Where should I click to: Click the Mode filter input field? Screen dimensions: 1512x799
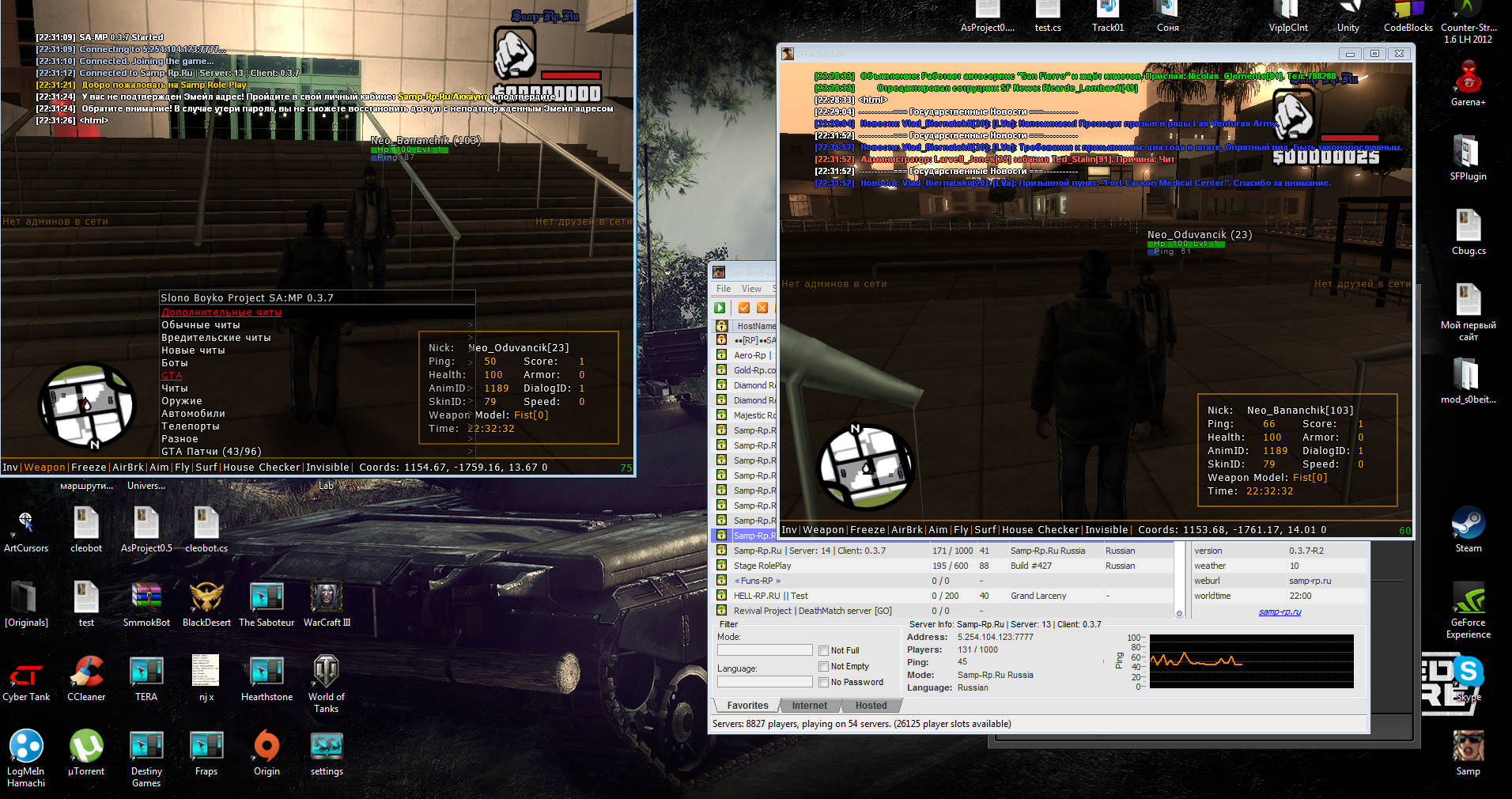pyautogui.click(x=765, y=649)
